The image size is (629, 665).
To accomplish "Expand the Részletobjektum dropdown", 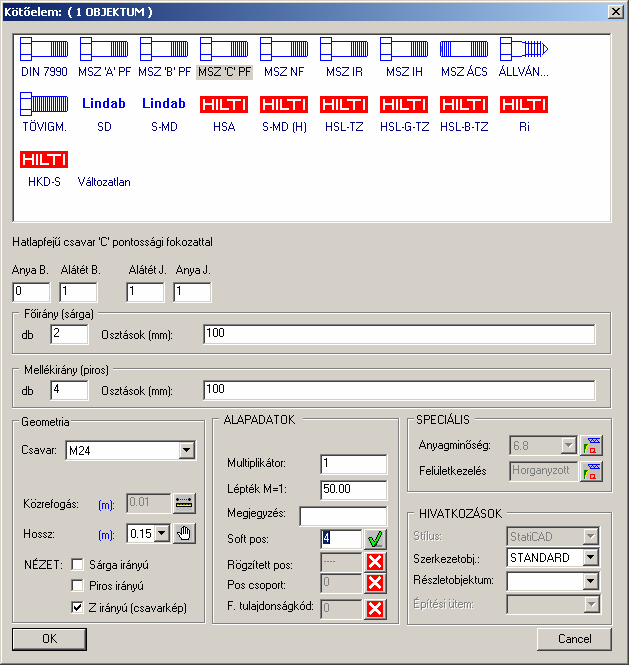I will tap(590, 581).
